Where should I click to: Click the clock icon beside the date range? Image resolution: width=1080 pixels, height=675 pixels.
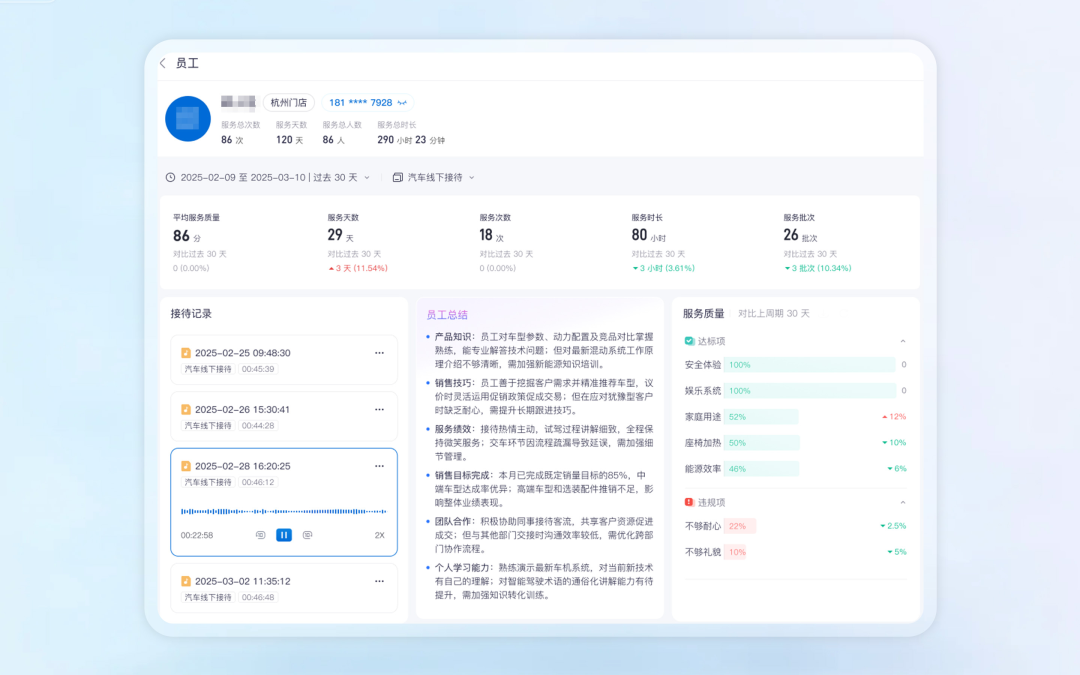click(172, 177)
